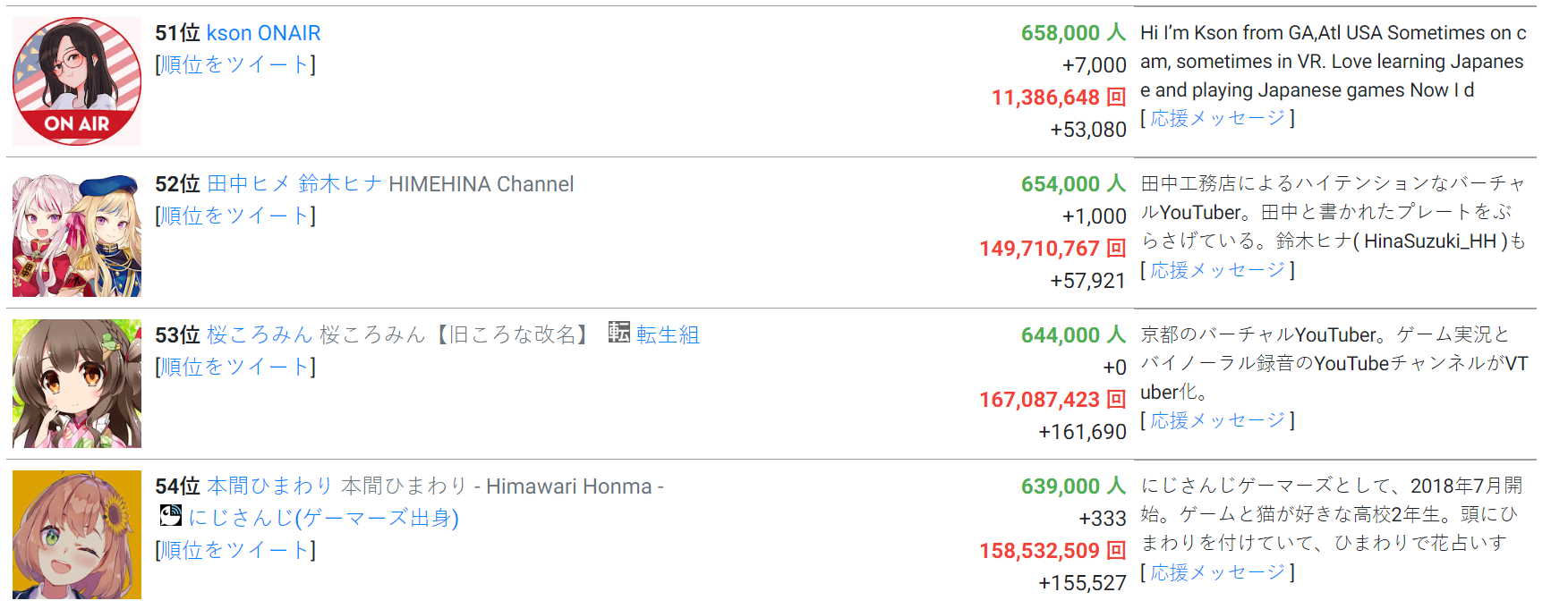Click the 転生組 tag link
Image resolution: width=1568 pixels, height=609 pixels.
668,335
